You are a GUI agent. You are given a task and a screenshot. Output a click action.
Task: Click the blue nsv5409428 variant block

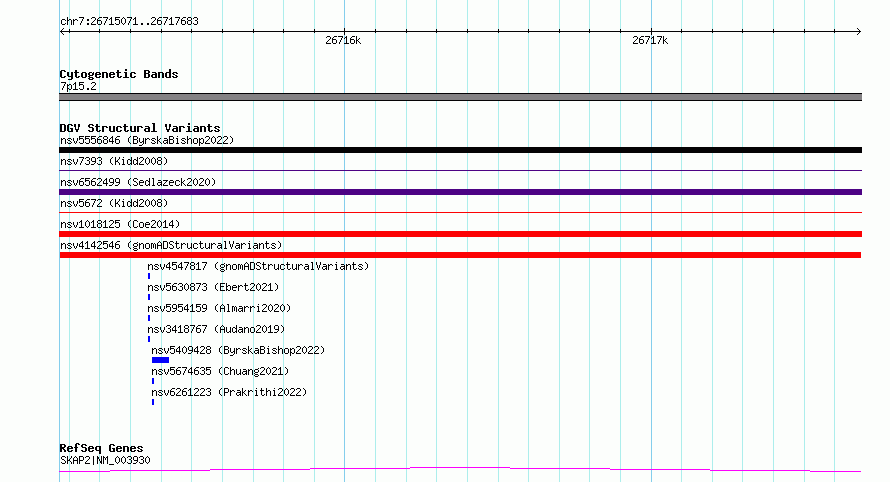160,360
